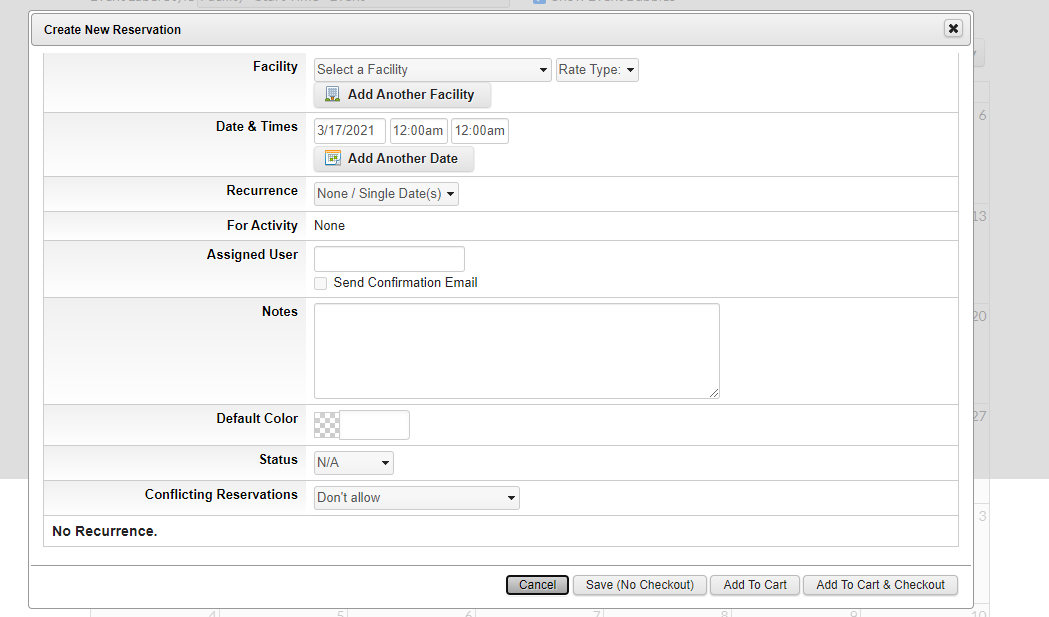Click the end time field 12:00am
This screenshot has height=617, width=1049.
point(480,130)
